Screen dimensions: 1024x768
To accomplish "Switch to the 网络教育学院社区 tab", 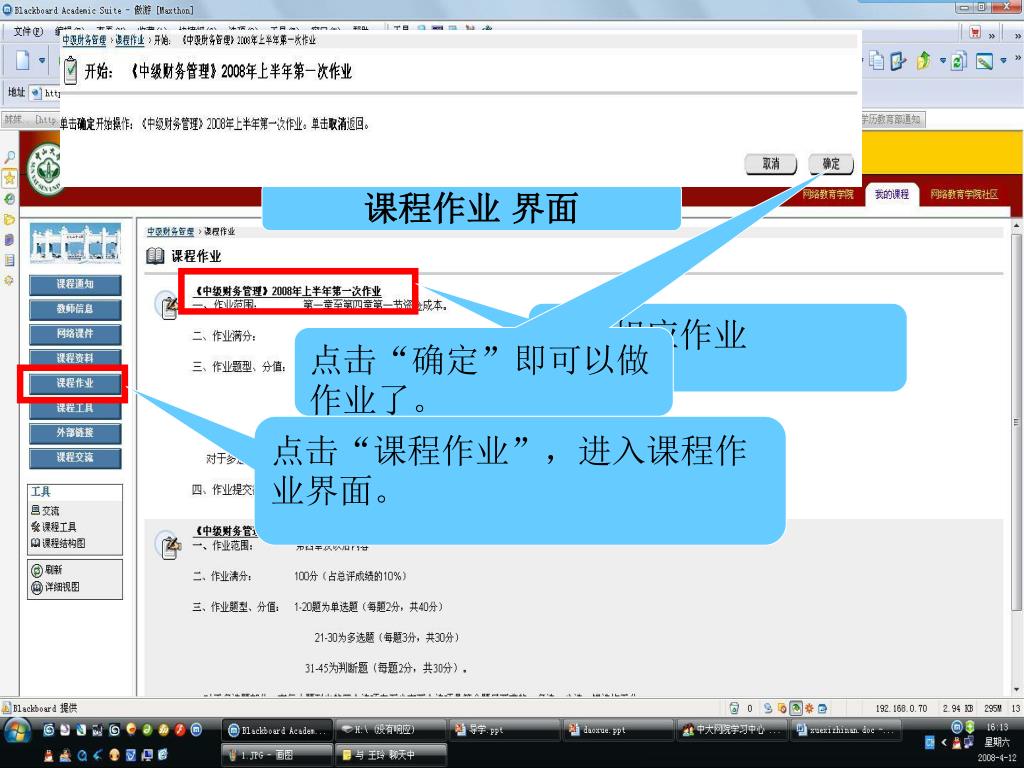I will point(964,194).
